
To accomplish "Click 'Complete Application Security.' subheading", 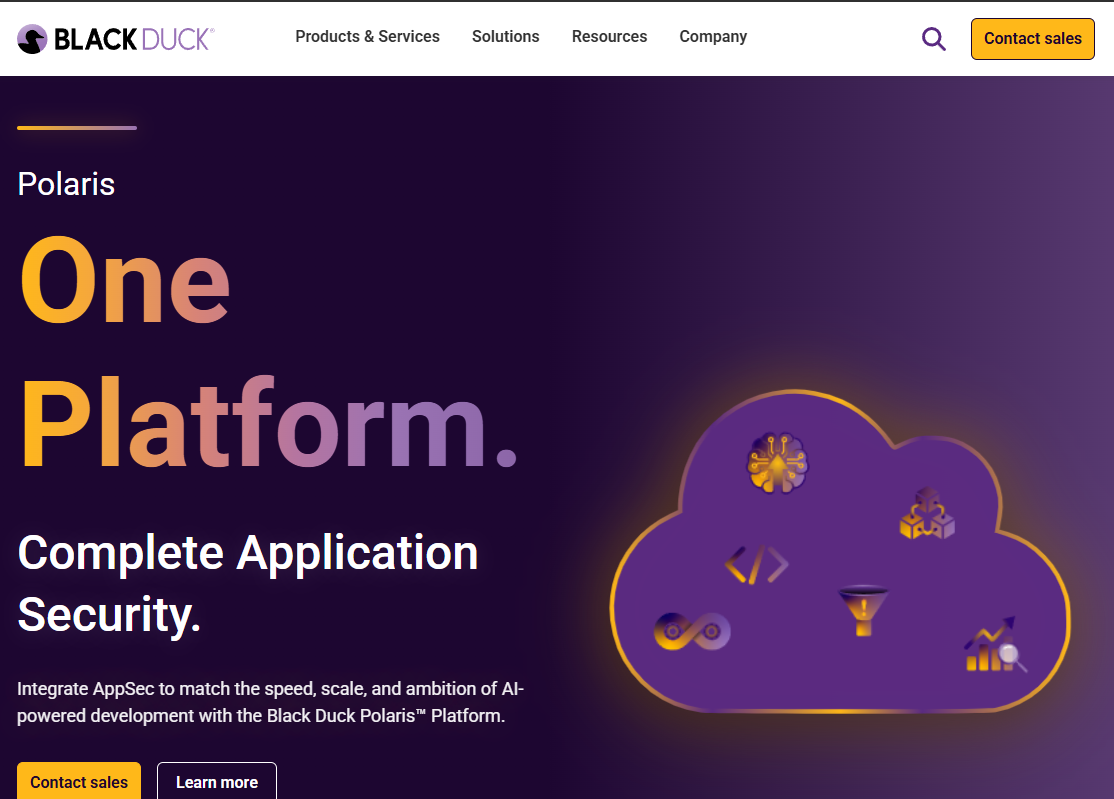I will pos(248,583).
